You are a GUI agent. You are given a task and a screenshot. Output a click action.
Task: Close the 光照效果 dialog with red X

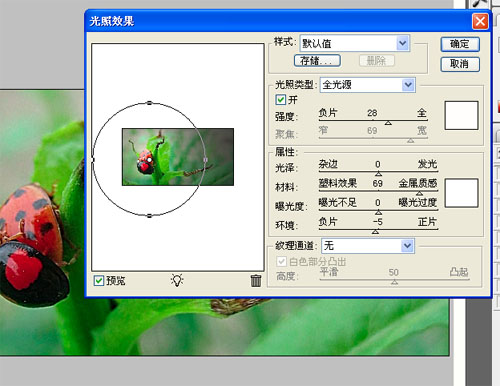[x=480, y=22]
